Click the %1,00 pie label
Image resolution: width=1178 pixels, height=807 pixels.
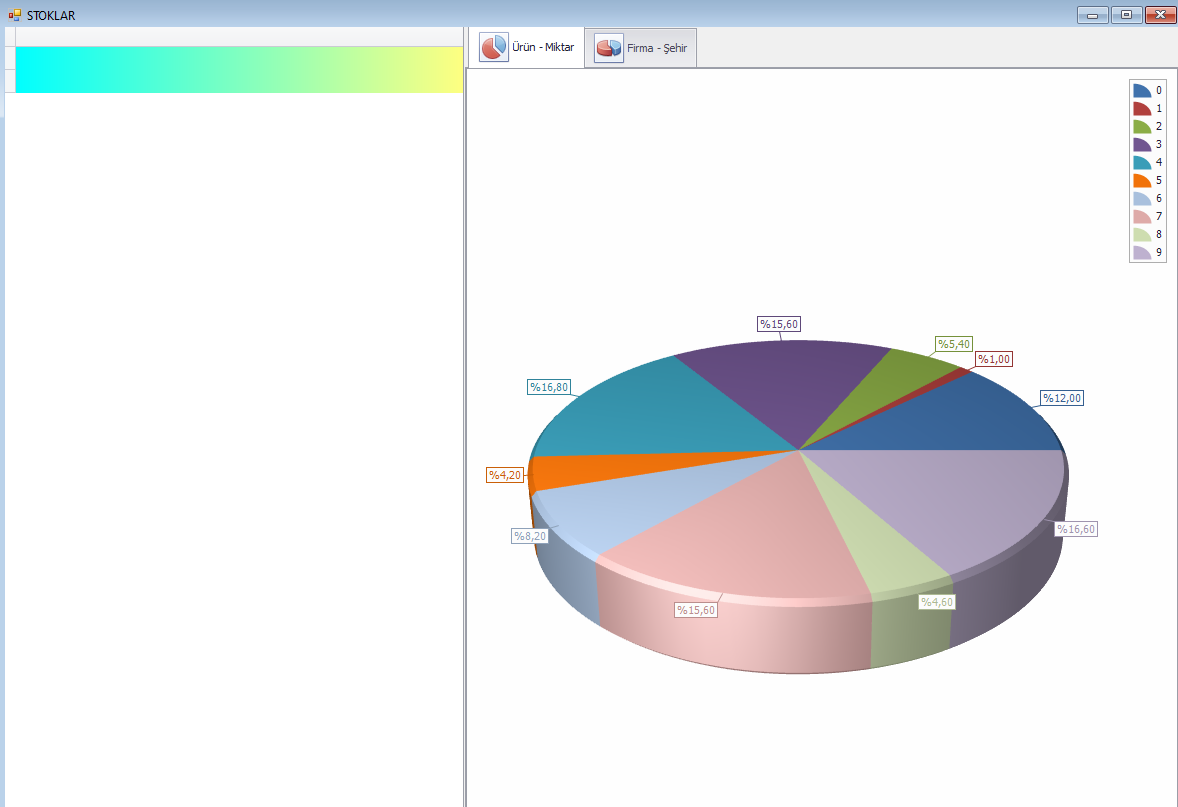[x=994, y=359]
